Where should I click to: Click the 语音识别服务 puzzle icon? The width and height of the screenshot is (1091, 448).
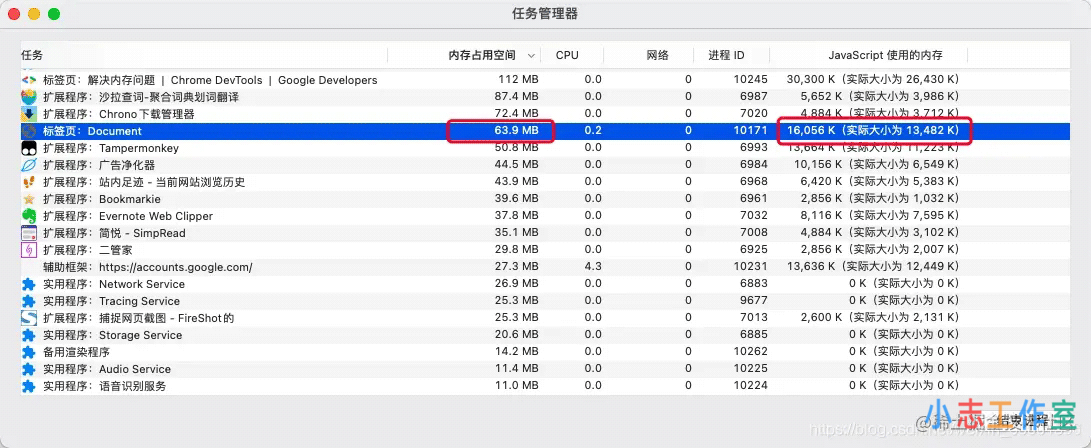coord(29,386)
